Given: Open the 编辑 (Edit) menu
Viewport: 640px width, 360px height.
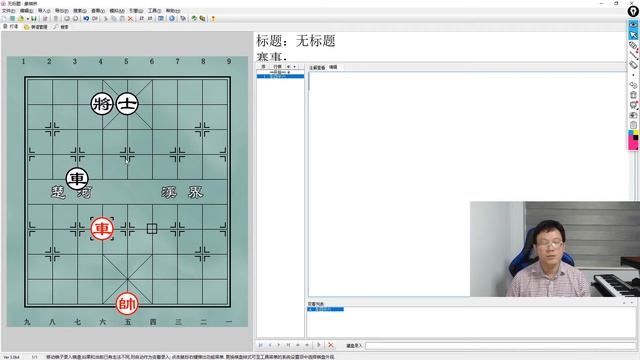Looking at the screenshot, I should click(26, 11).
